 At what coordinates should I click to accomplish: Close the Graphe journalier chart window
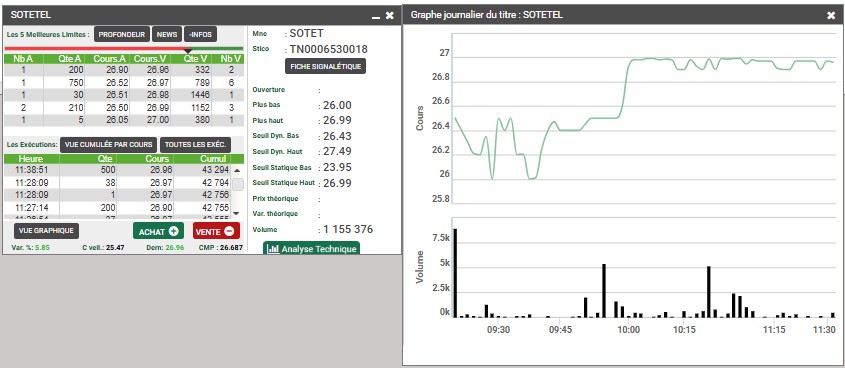(x=831, y=16)
